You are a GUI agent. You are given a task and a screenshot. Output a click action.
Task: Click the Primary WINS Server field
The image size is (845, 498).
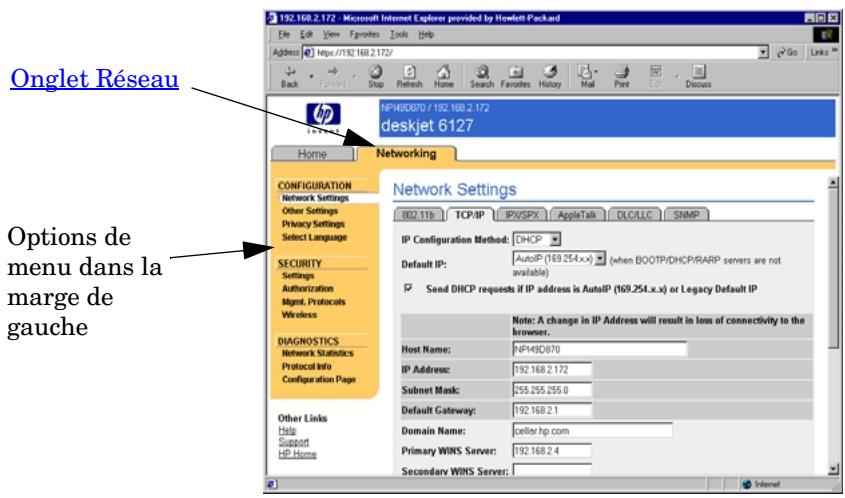pos(552,451)
